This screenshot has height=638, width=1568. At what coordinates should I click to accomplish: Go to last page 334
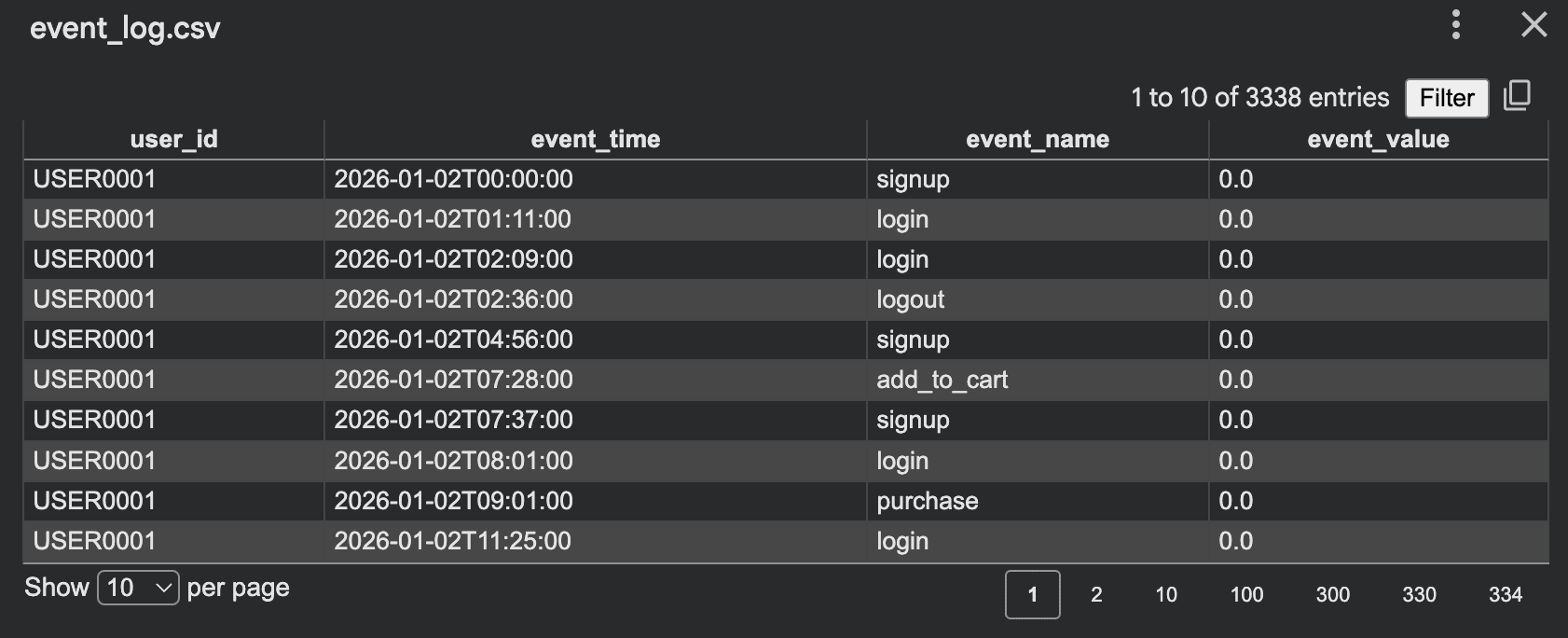(1505, 594)
